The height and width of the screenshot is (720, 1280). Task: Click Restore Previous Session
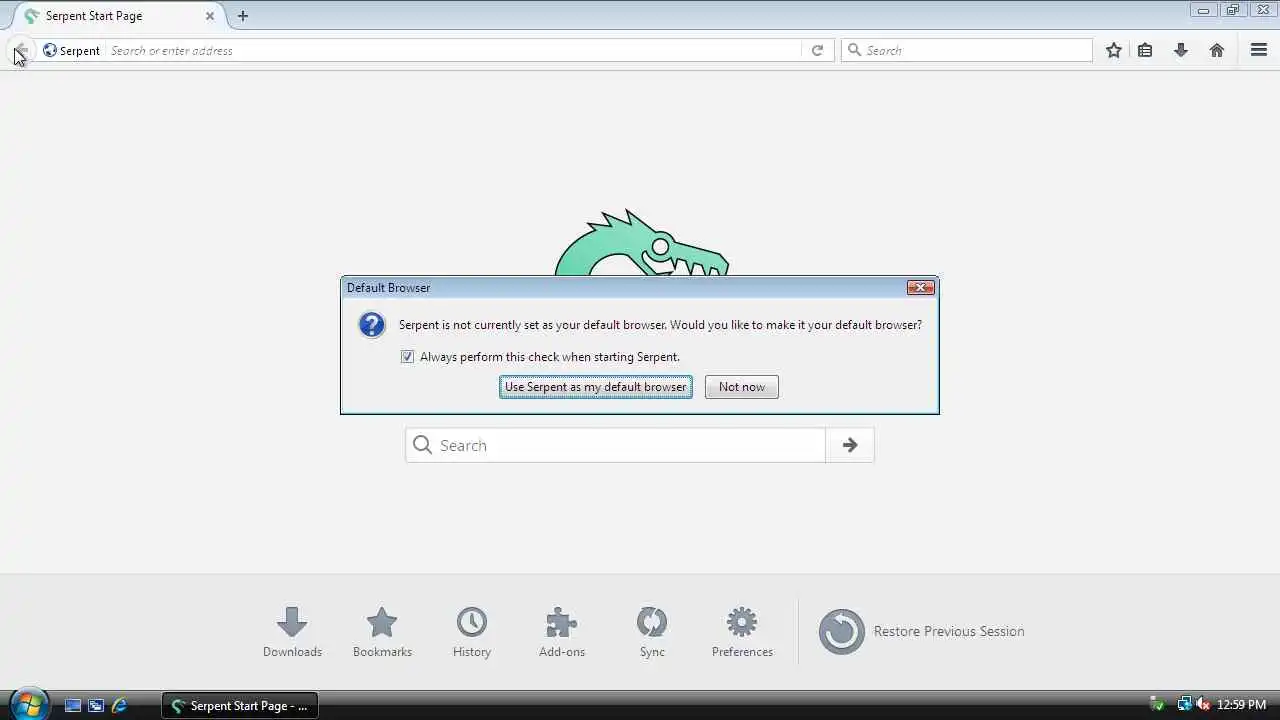[x=922, y=631]
